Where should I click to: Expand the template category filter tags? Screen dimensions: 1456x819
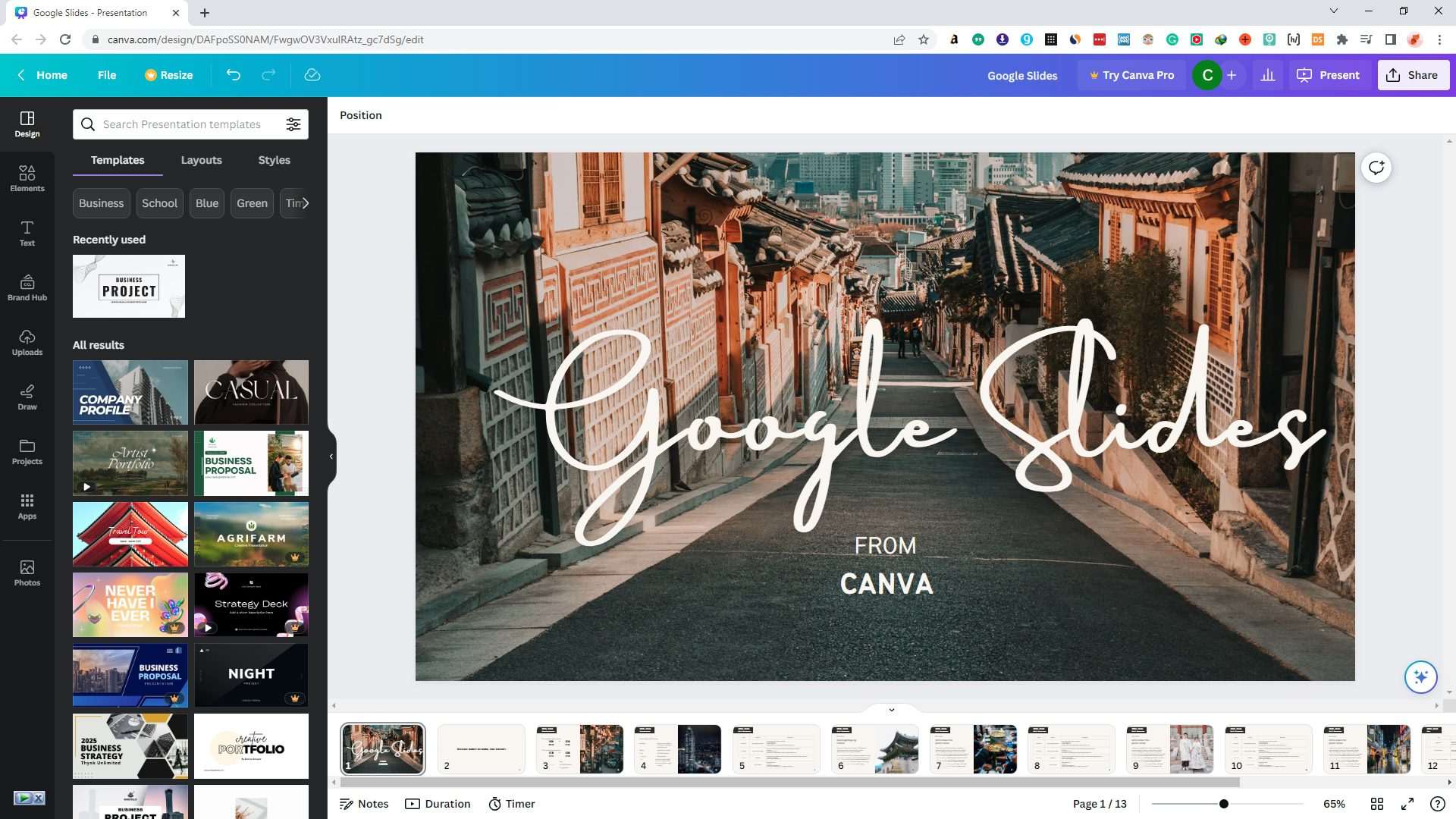tap(306, 203)
